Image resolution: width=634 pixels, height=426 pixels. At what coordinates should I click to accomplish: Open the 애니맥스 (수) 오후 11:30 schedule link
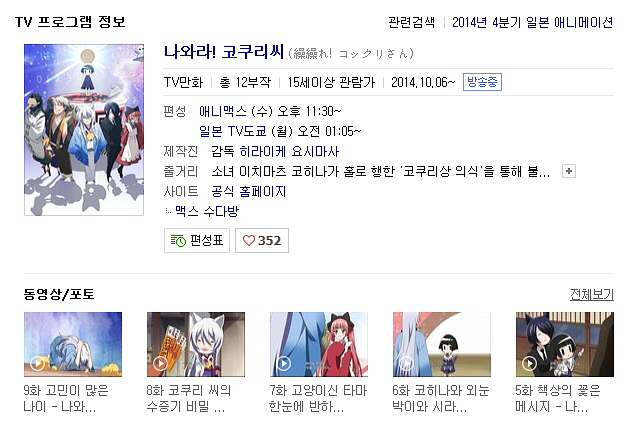coord(270,111)
